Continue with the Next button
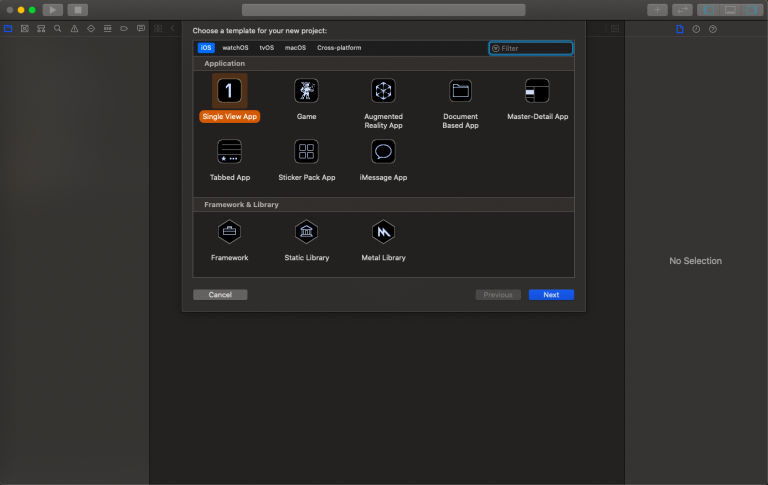768x485 pixels. 551,294
